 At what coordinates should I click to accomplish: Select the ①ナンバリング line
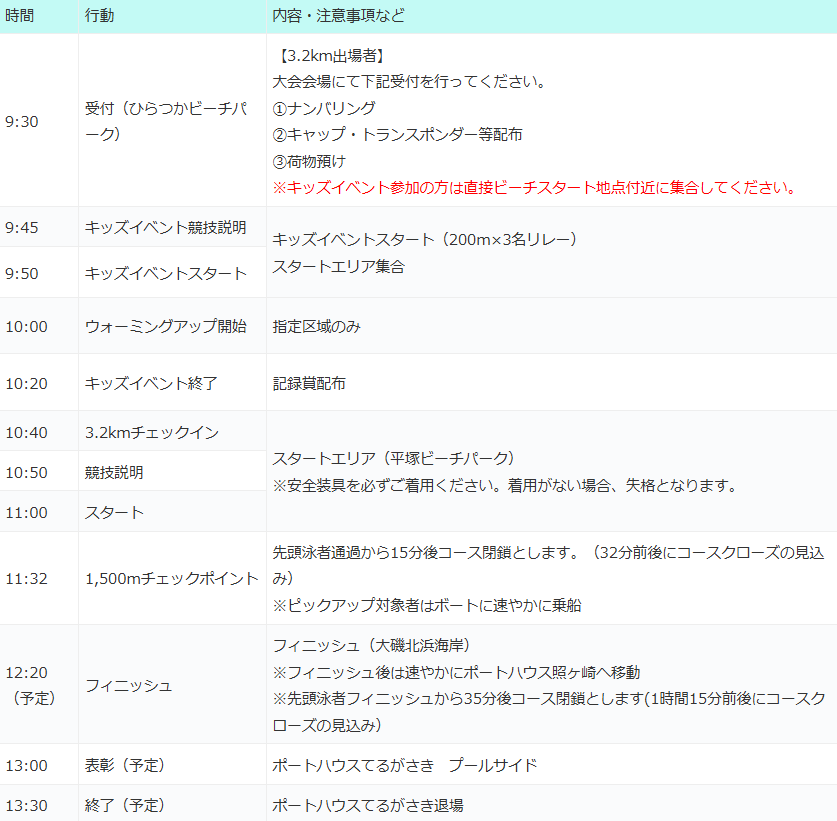click(x=324, y=108)
